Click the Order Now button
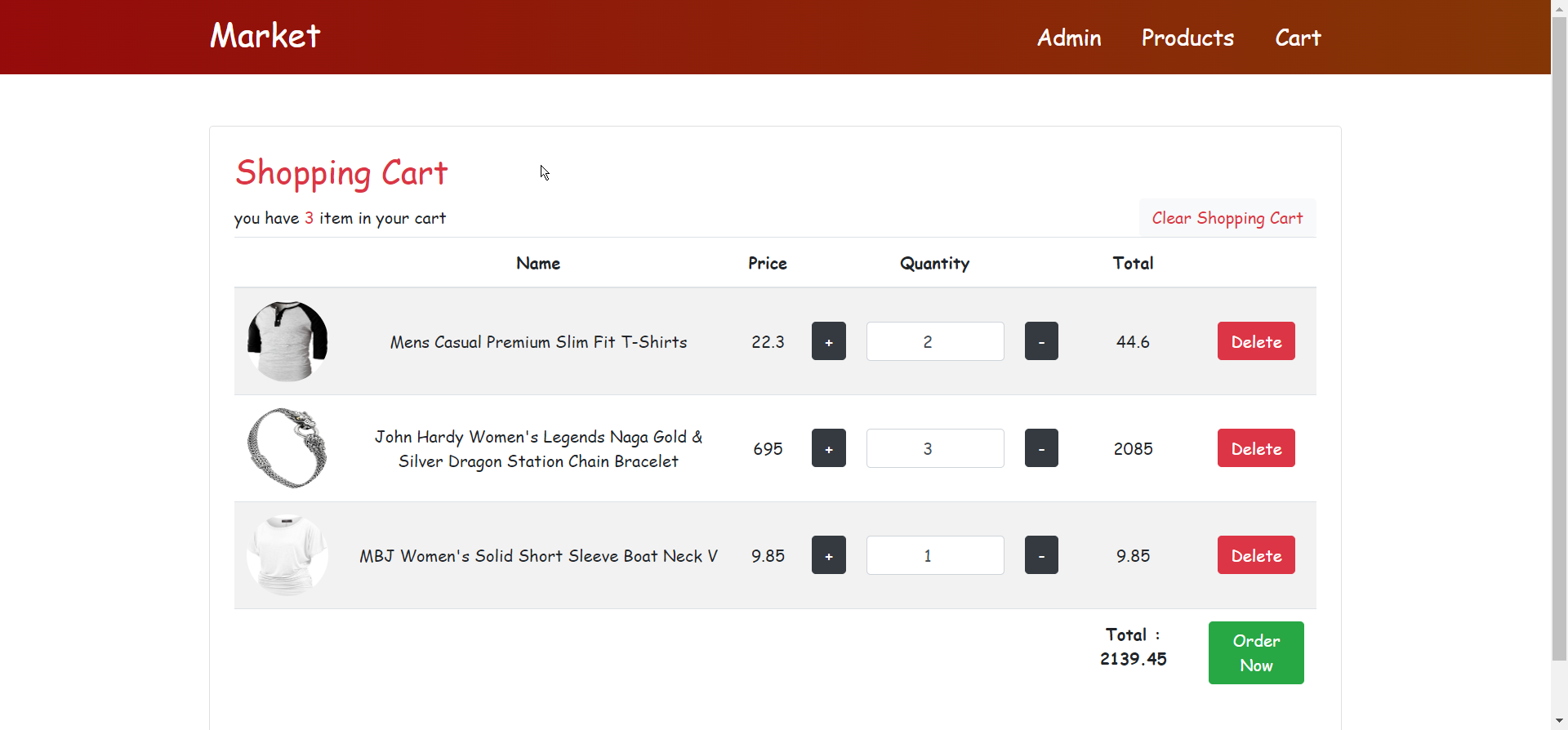Viewport: 1568px width, 730px height. (1255, 652)
